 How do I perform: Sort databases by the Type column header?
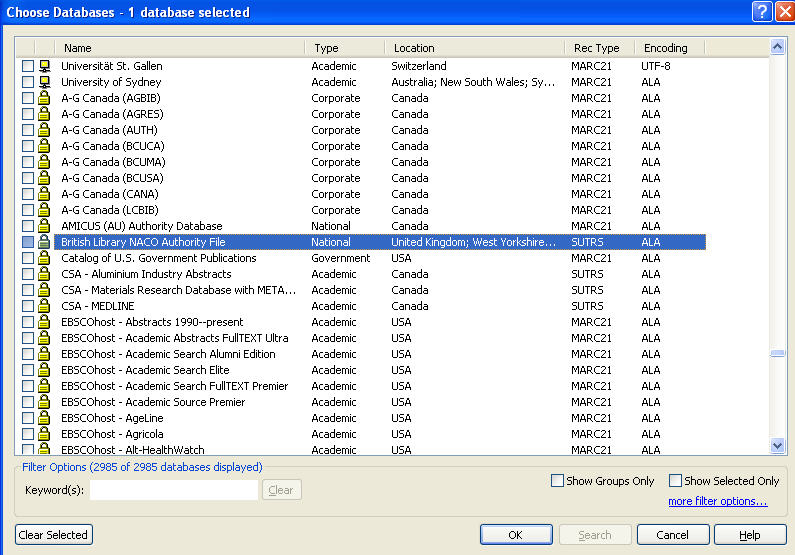pos(345,48)
